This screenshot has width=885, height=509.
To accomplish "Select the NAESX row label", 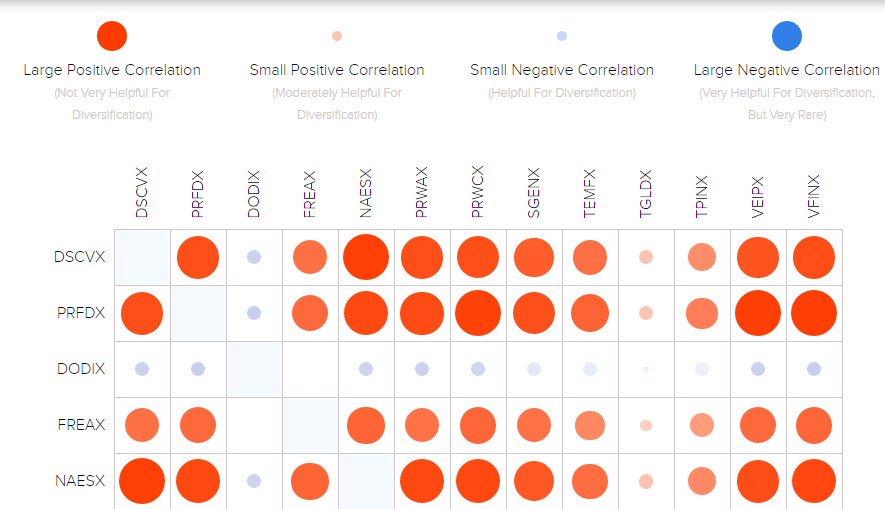I will coord(80,481).
